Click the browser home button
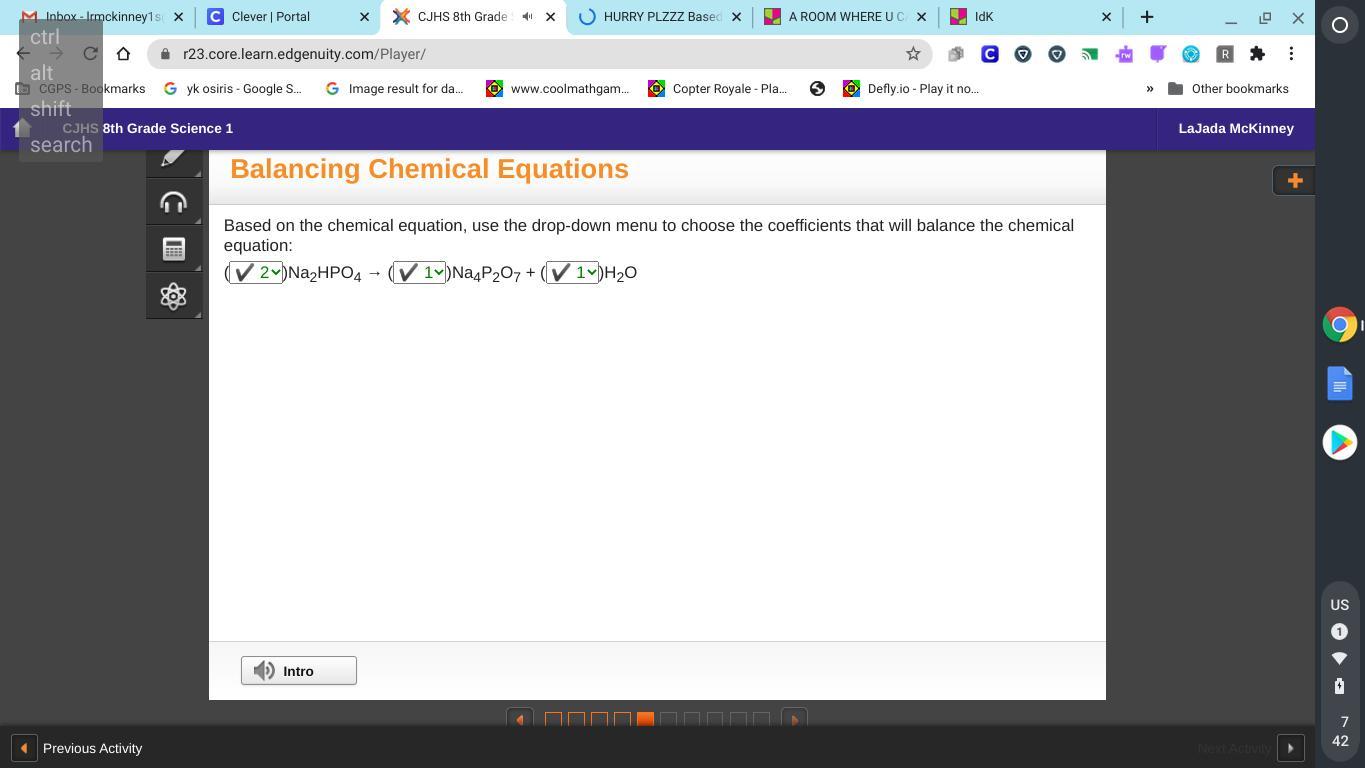This screenshot has width=1365, height=768. [123, 54]
